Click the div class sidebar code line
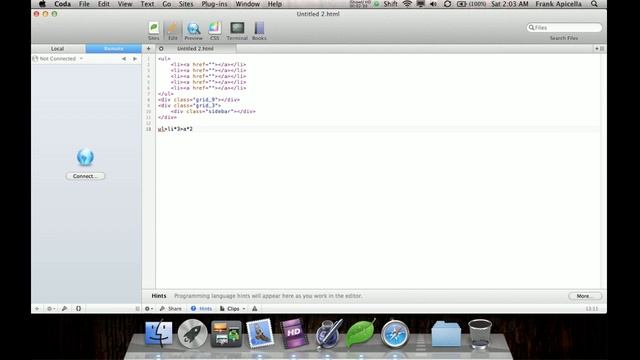Image resolution: width=640 pixels, height=360 pixels. click(x=213, y=111)
